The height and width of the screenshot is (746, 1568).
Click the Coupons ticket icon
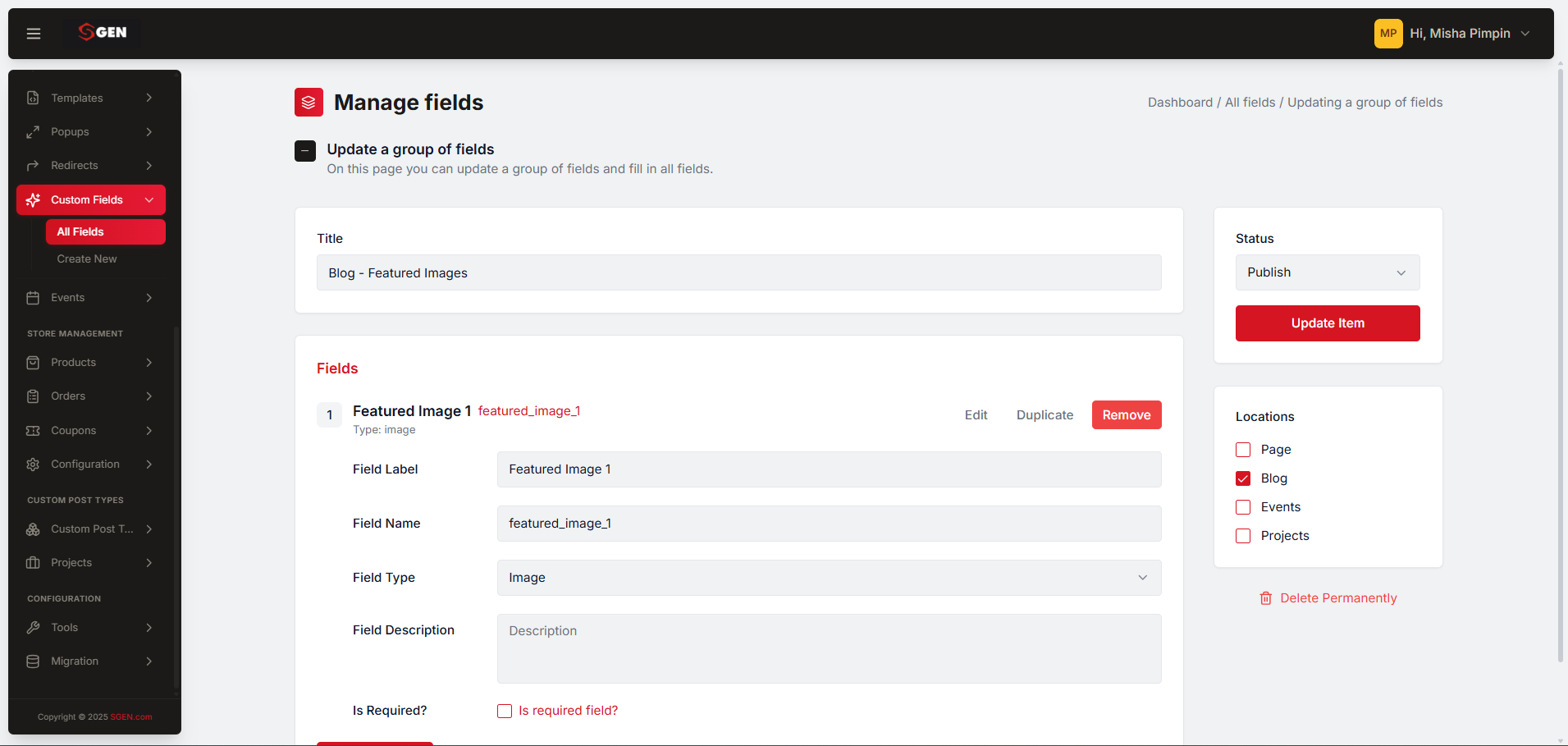coord(33,431)
